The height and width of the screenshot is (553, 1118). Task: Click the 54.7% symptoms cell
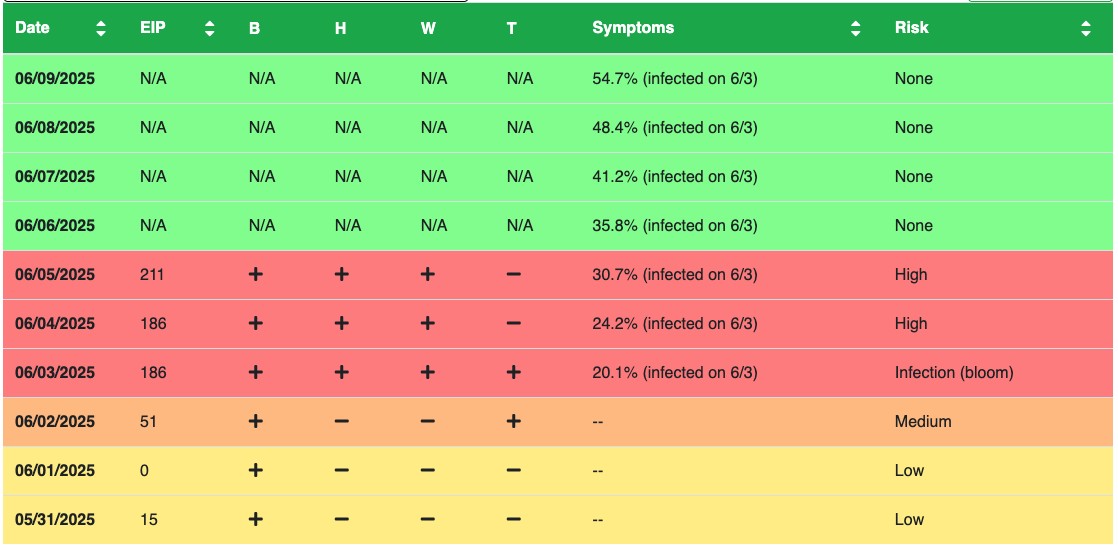click(674, 79)
